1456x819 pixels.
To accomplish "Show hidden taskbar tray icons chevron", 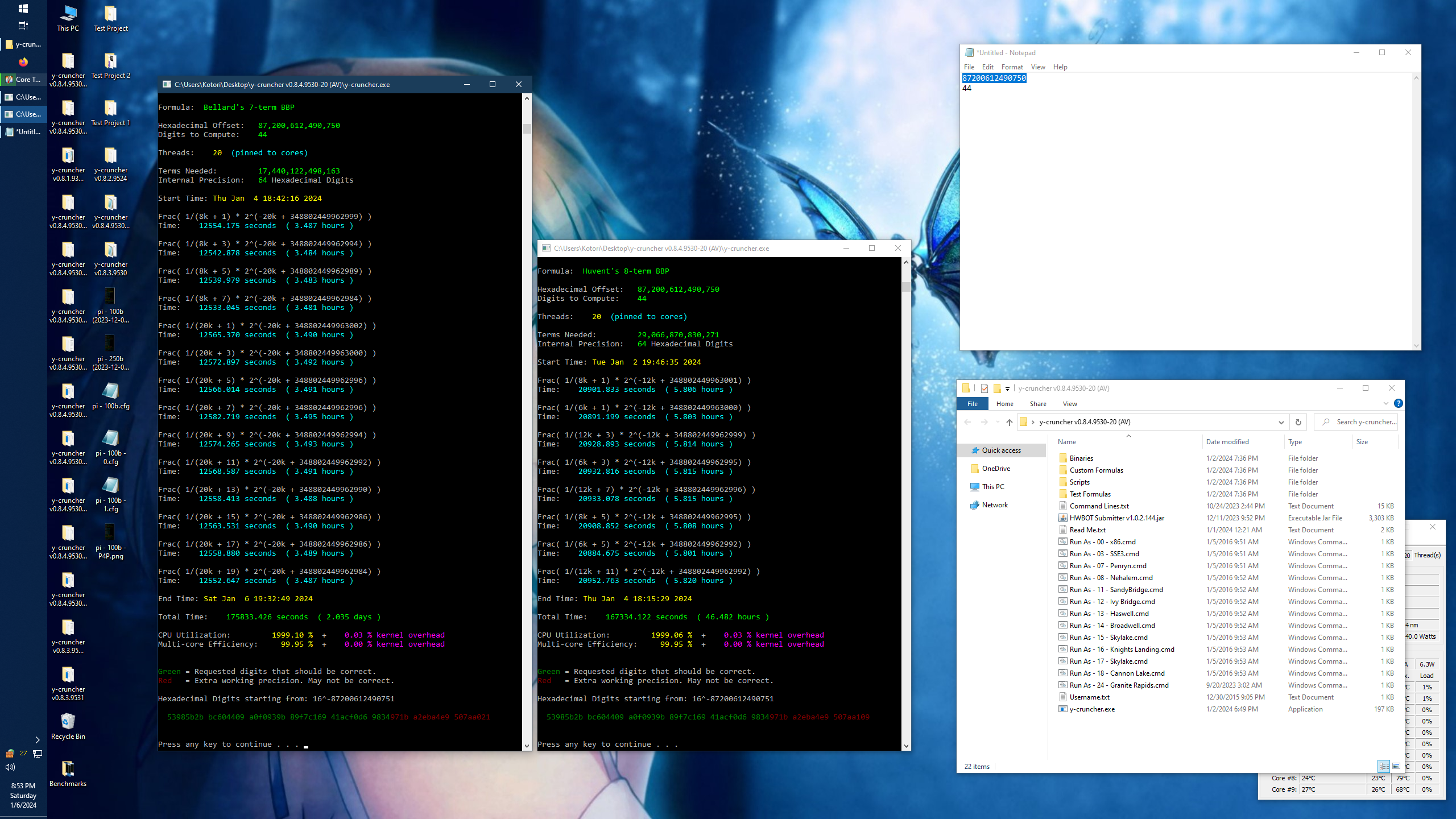I will (x=38, y=740).
